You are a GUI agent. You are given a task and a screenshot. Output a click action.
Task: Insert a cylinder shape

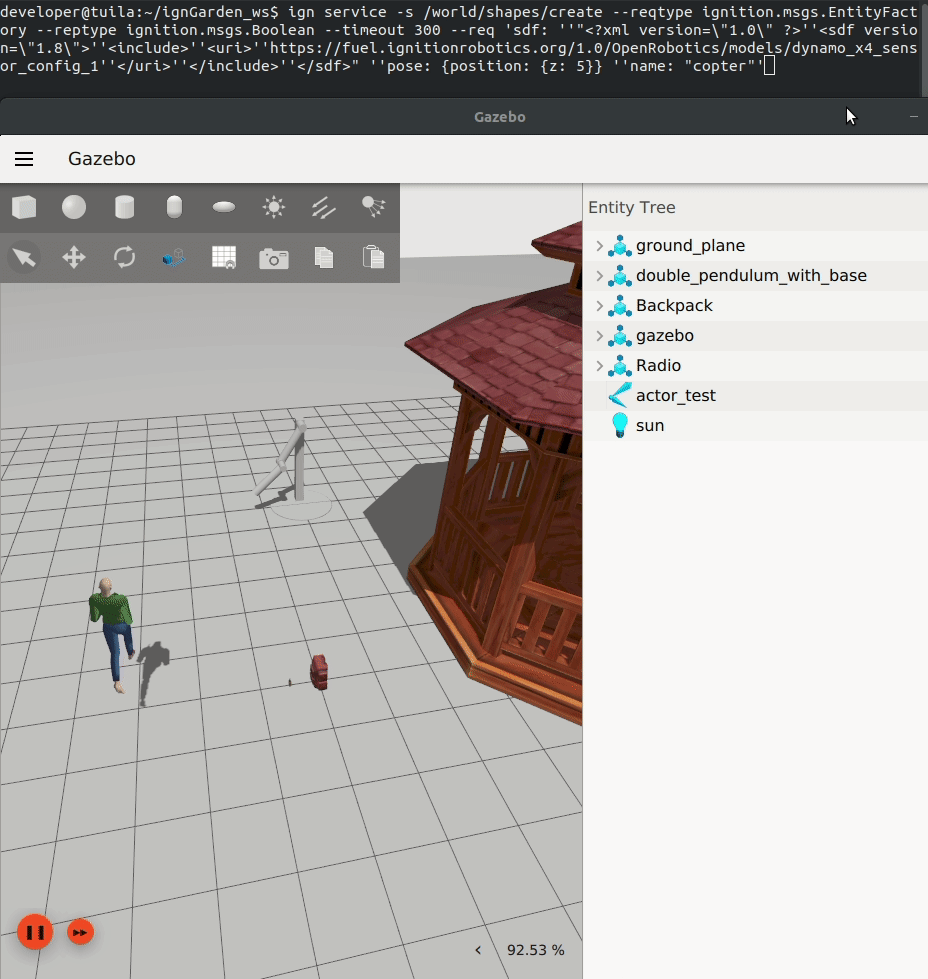[124, 207]
